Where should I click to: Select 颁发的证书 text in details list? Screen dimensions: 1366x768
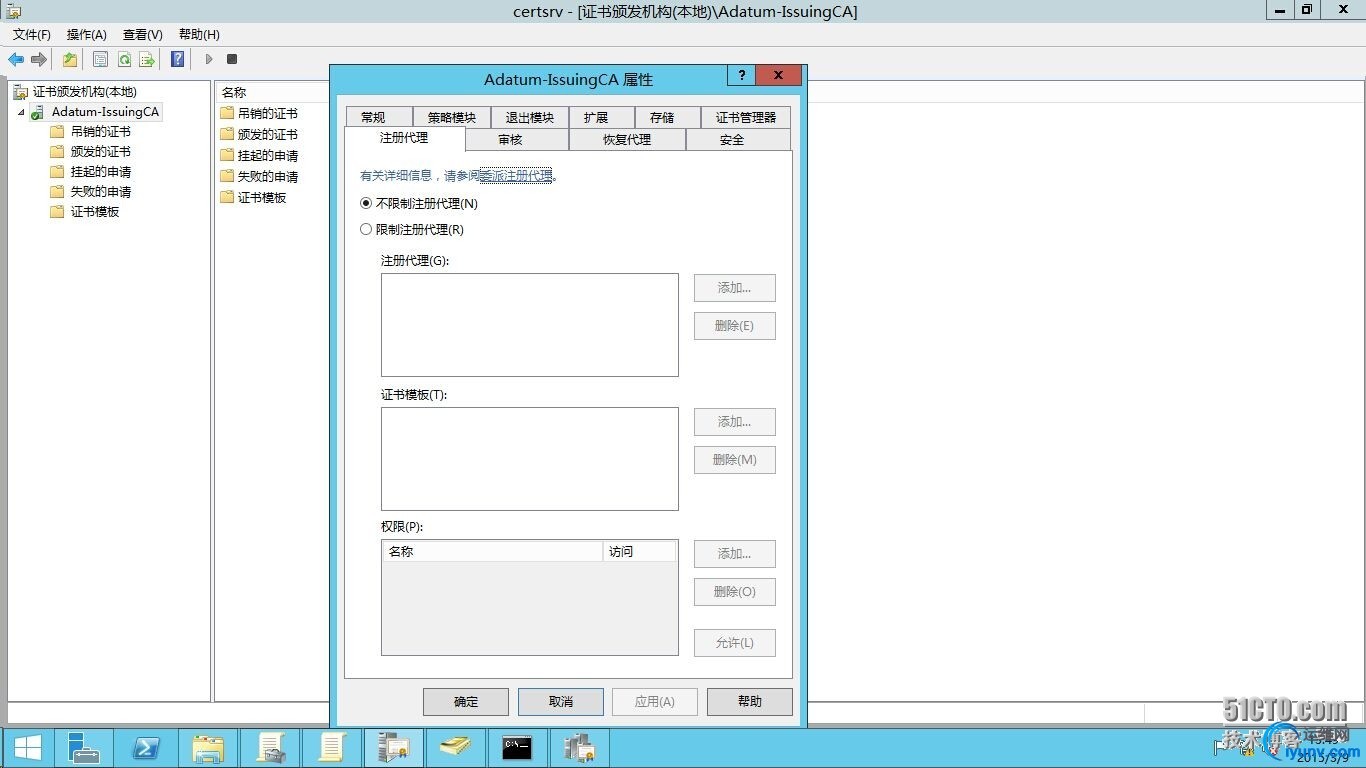pyautogui.click(x=268, y=134)
